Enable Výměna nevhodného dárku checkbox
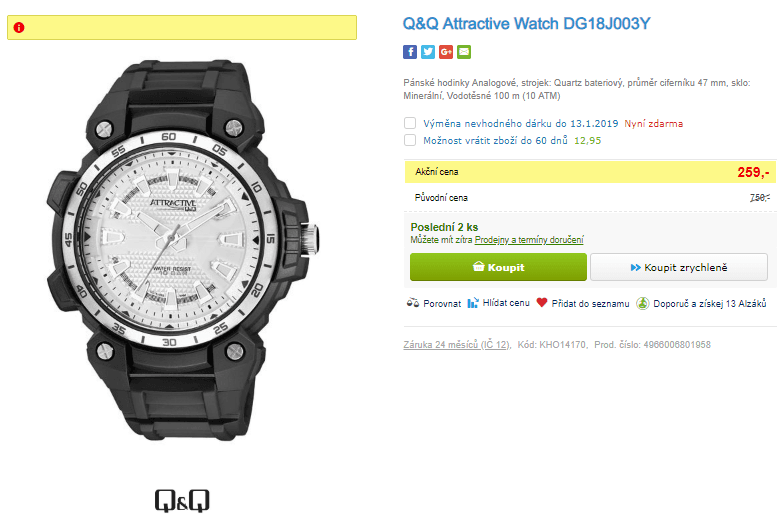 [410, 123]
